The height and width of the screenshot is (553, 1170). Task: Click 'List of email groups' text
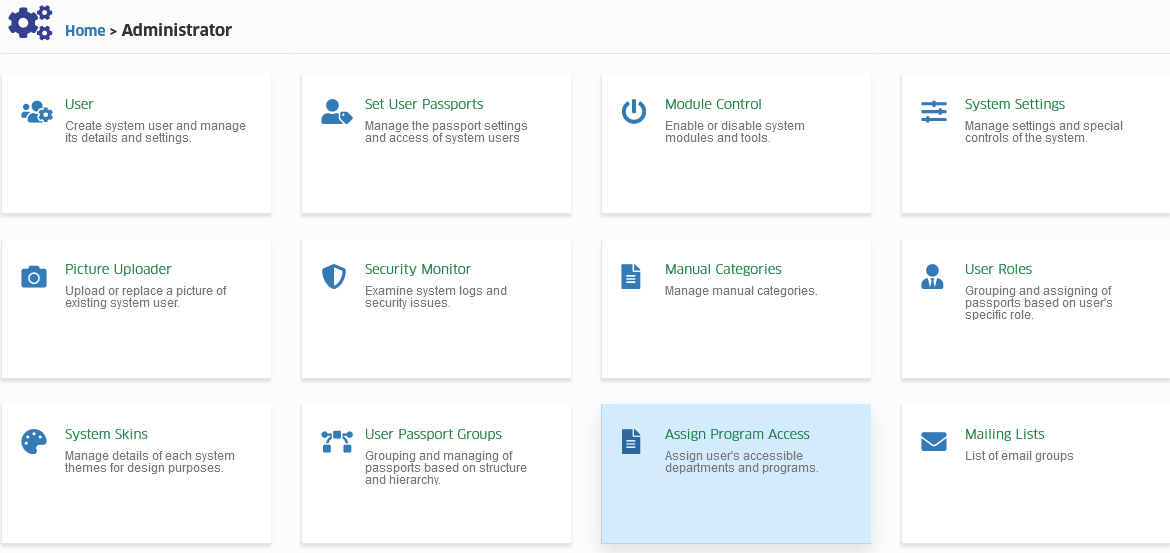point(1019,456)
